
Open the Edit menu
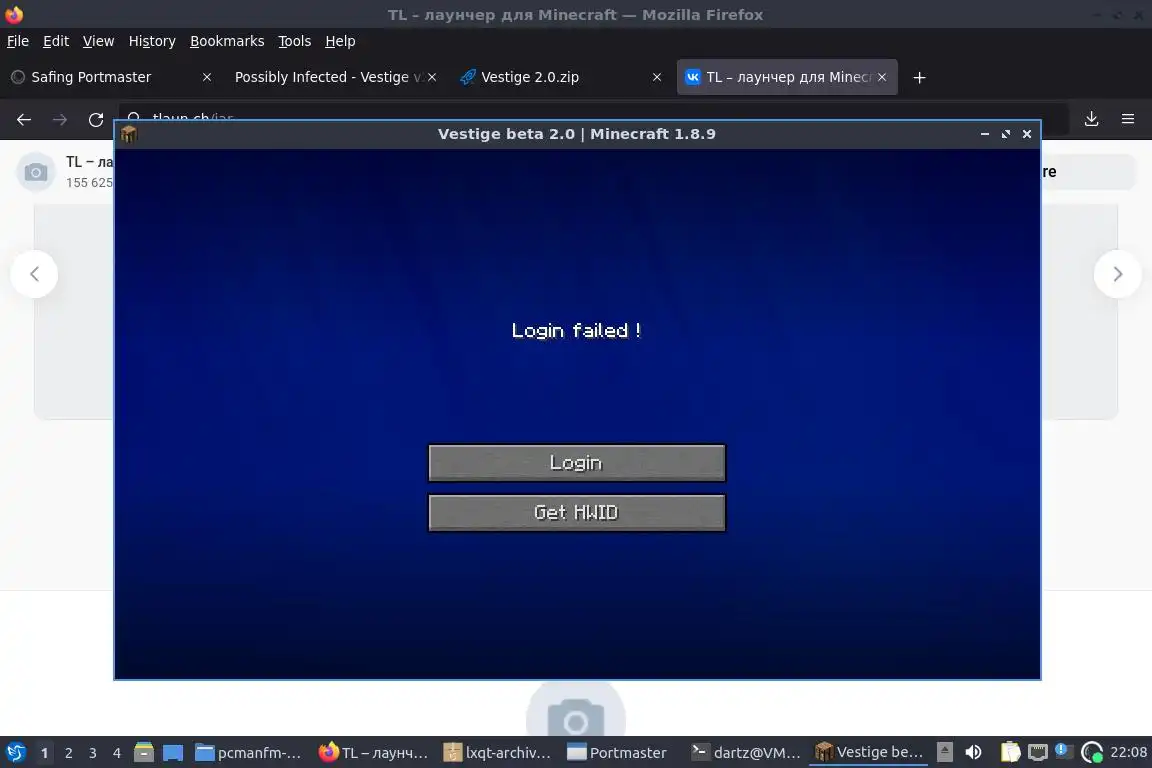point(56,41)
